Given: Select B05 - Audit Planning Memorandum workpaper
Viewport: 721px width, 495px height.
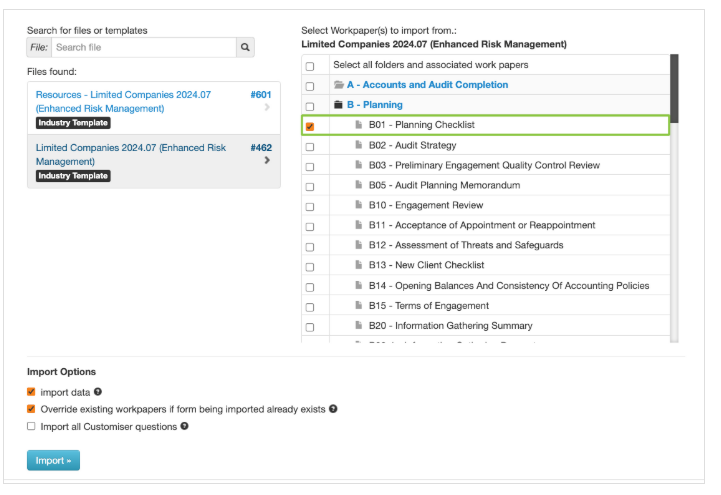Looking at the screenshot, I should [x=310, y=186].
